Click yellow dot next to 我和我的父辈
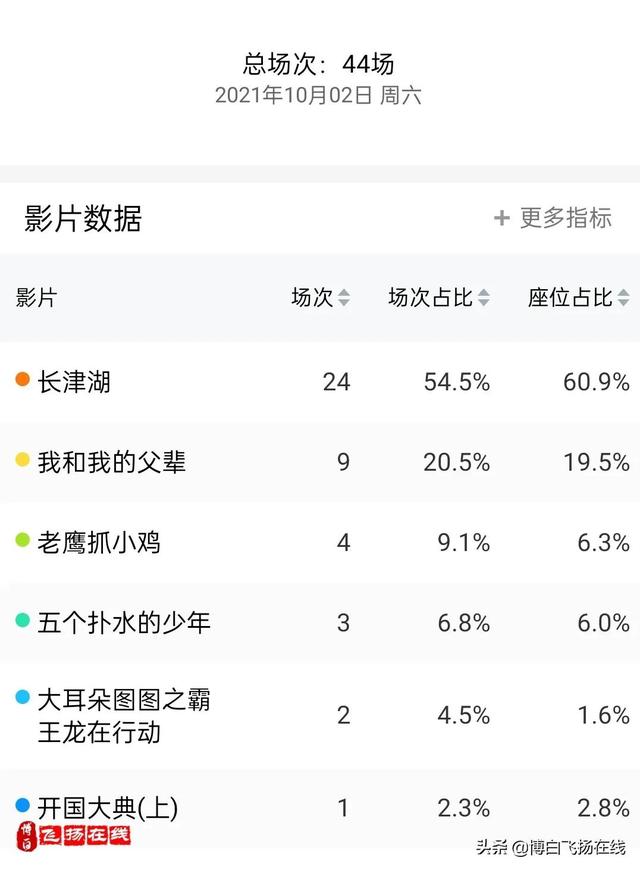Screen dimensions: 640x870 pos(22,460)
